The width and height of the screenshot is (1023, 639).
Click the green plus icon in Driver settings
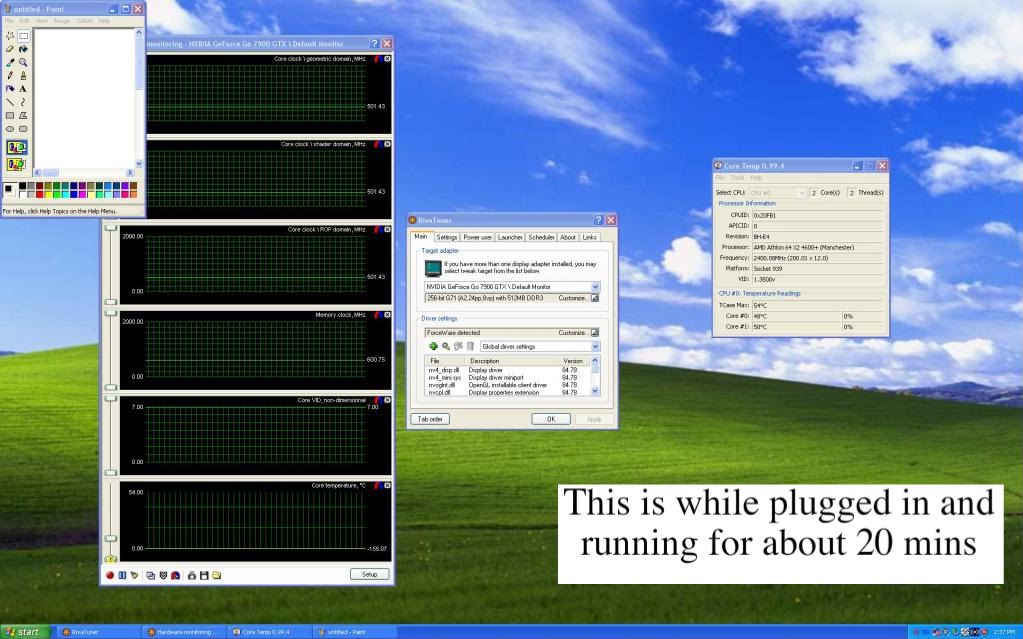click(434, 346)
